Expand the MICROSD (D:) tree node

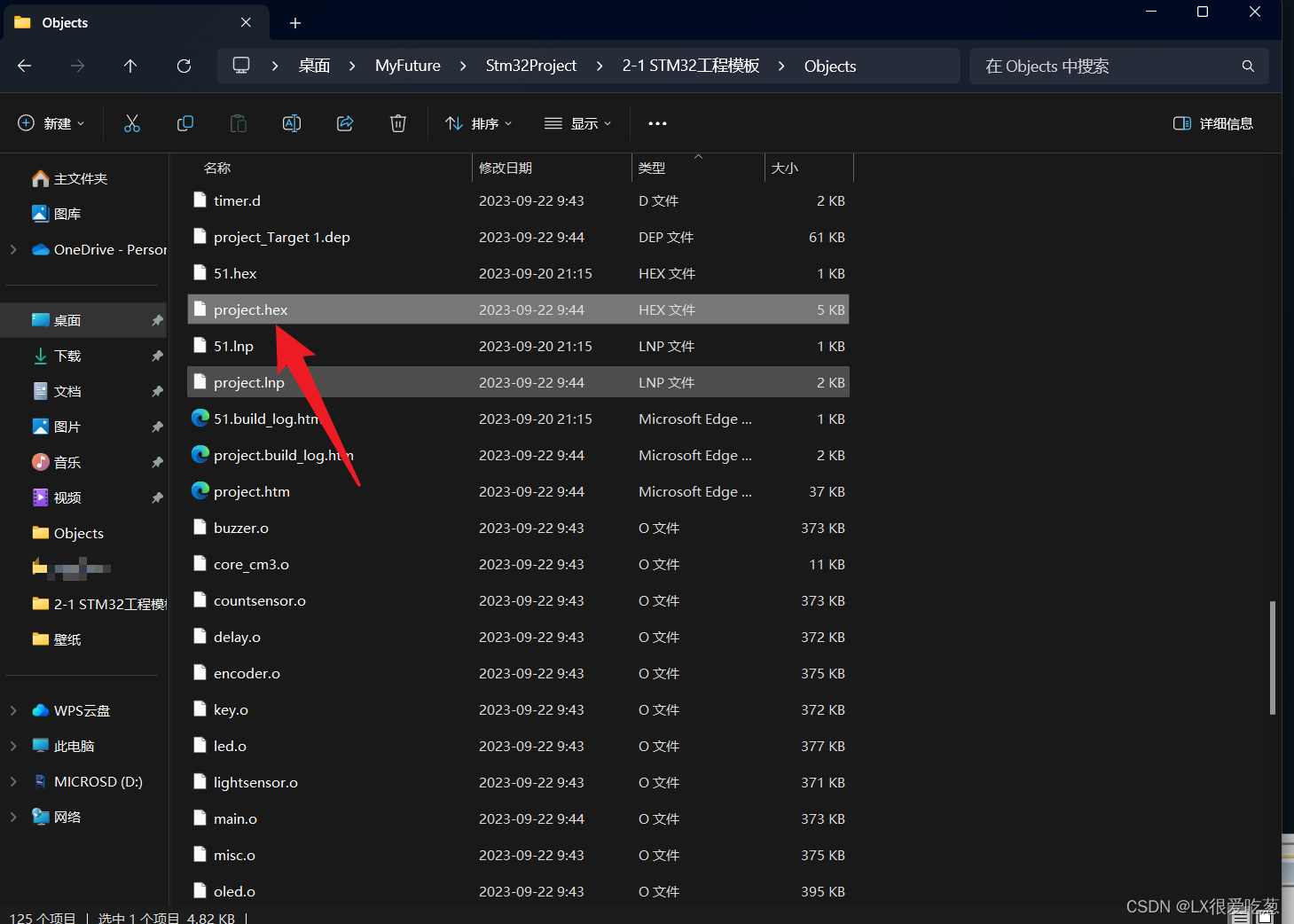pyautogui.click(x=13, y=781)
